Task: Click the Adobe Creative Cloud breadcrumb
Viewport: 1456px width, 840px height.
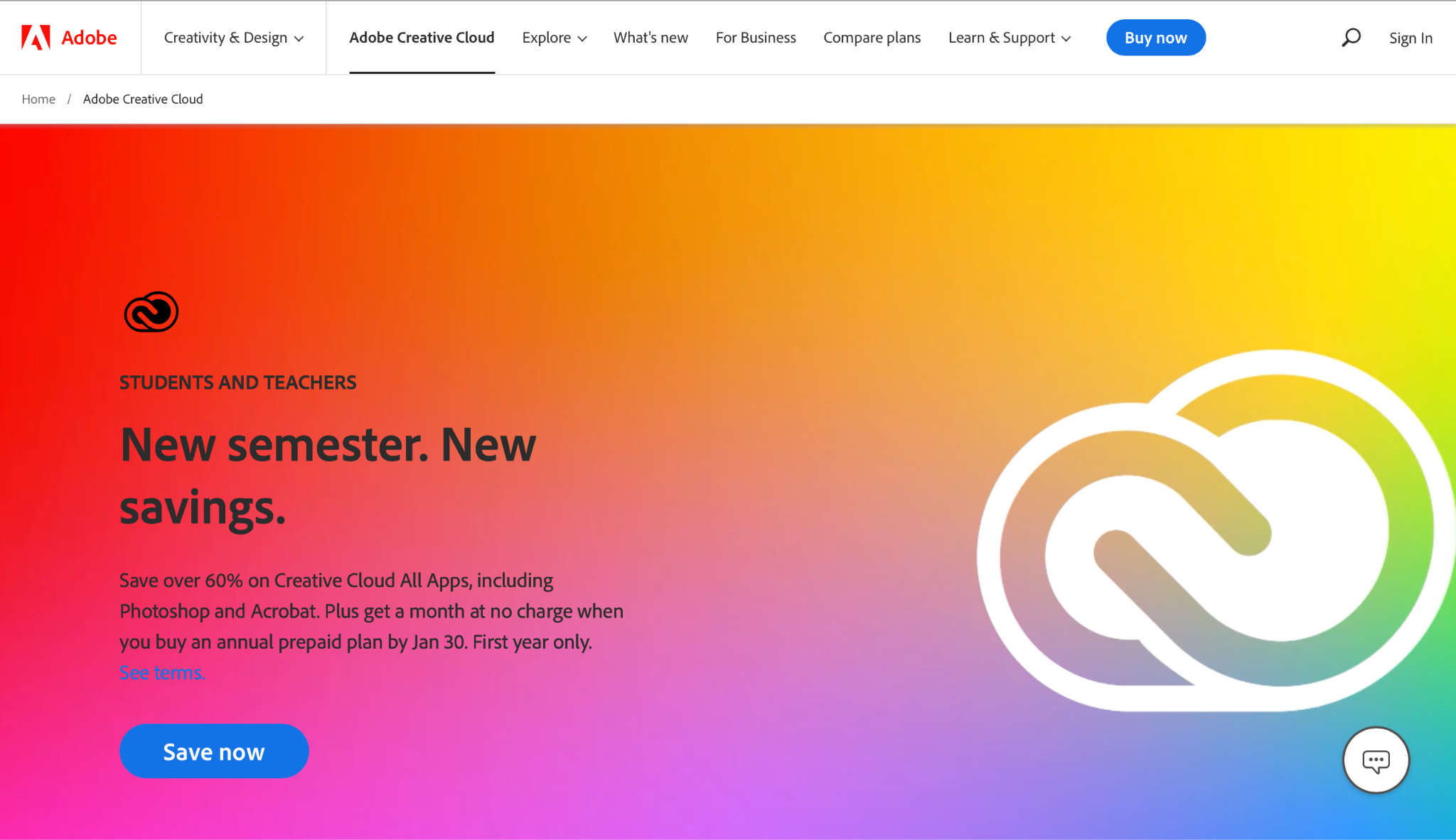Action: [x=143, y=98]
